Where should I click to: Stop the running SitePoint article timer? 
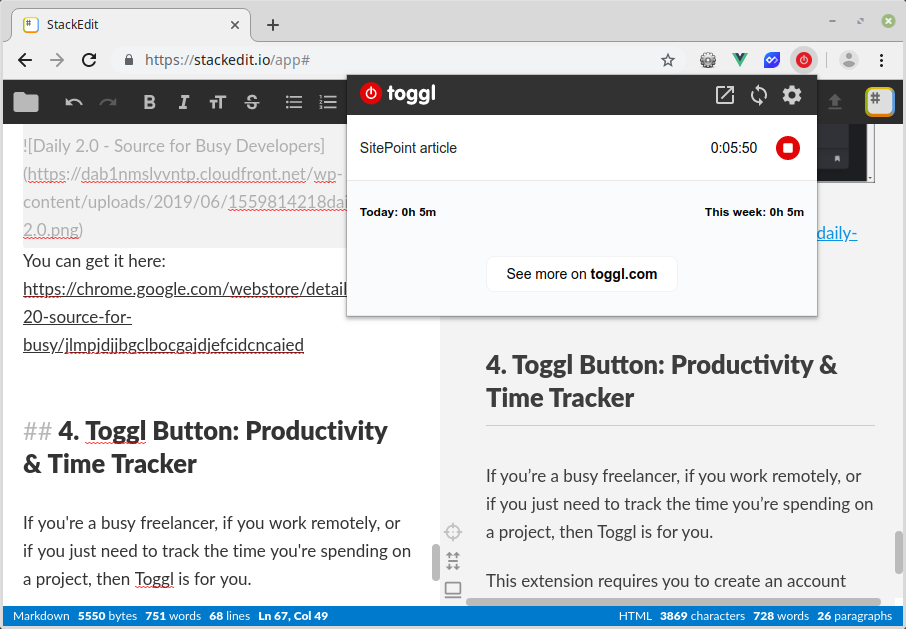[x=787, y=148]
